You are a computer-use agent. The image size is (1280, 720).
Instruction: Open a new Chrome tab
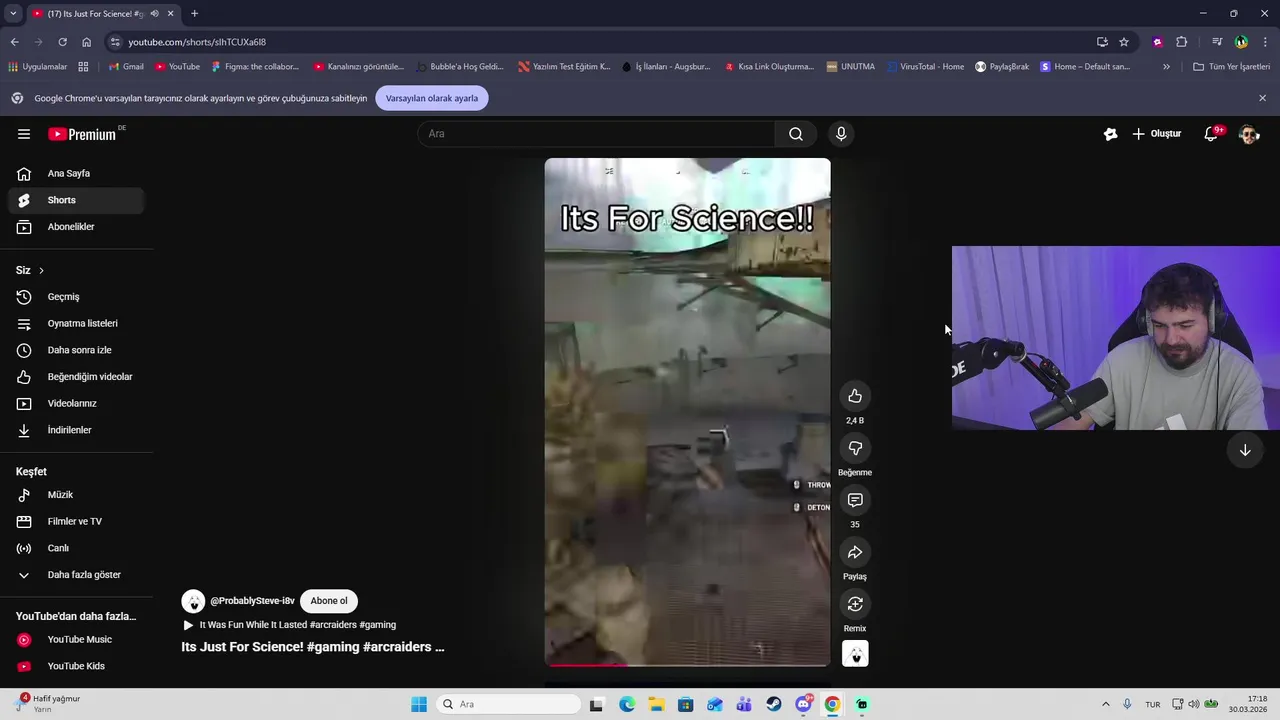(x=194, y=13)
